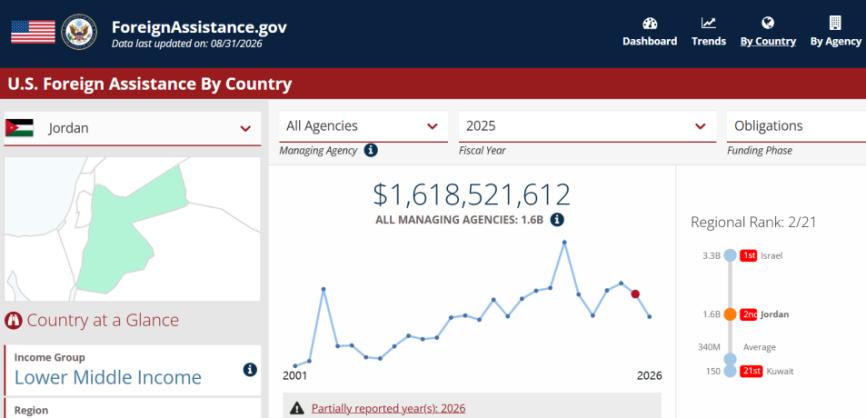
Task: Open the All Agencies dropdown
Action: (363, 126)
